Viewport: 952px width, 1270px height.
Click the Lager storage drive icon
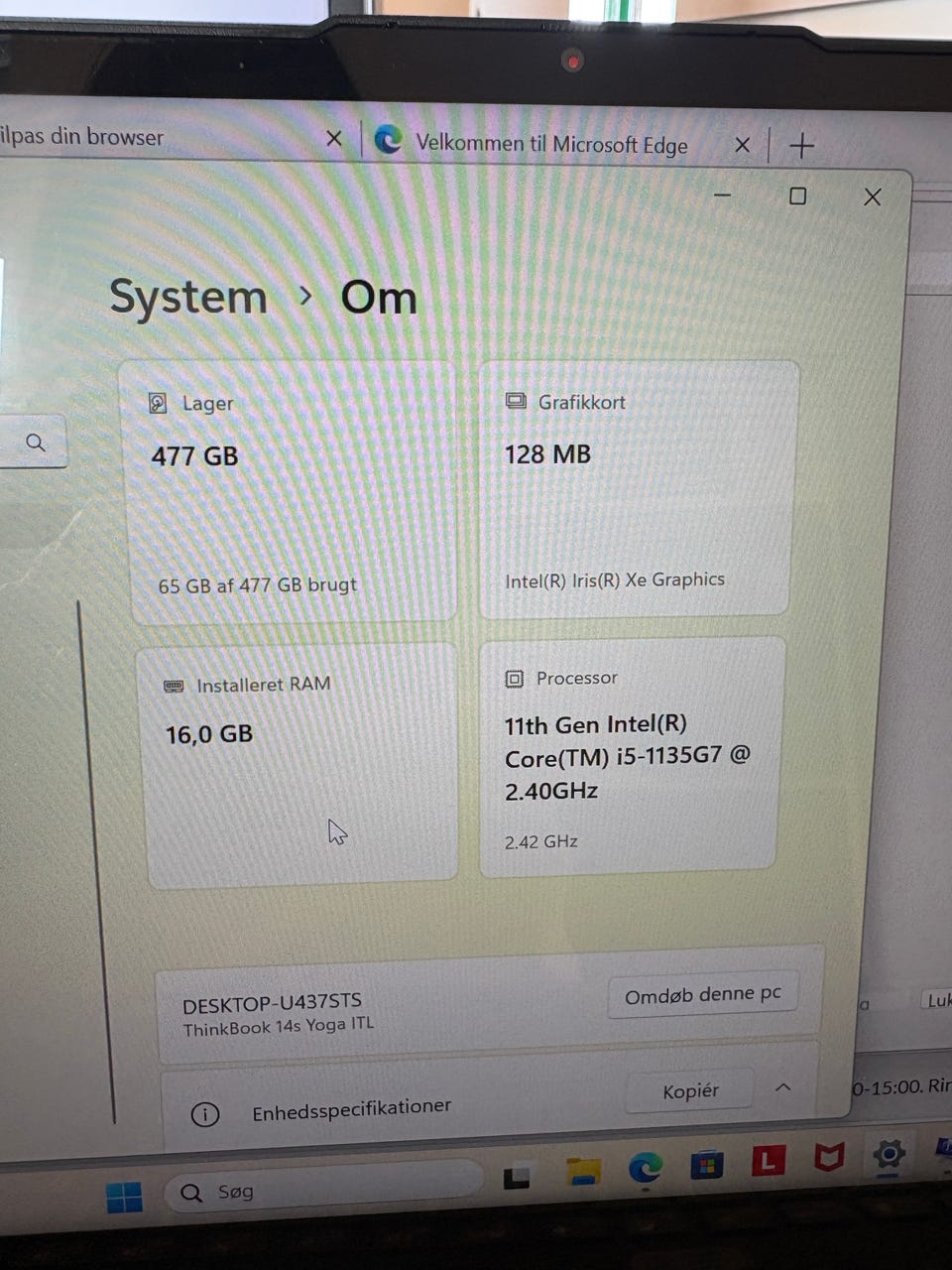click(x=158, y=403)
